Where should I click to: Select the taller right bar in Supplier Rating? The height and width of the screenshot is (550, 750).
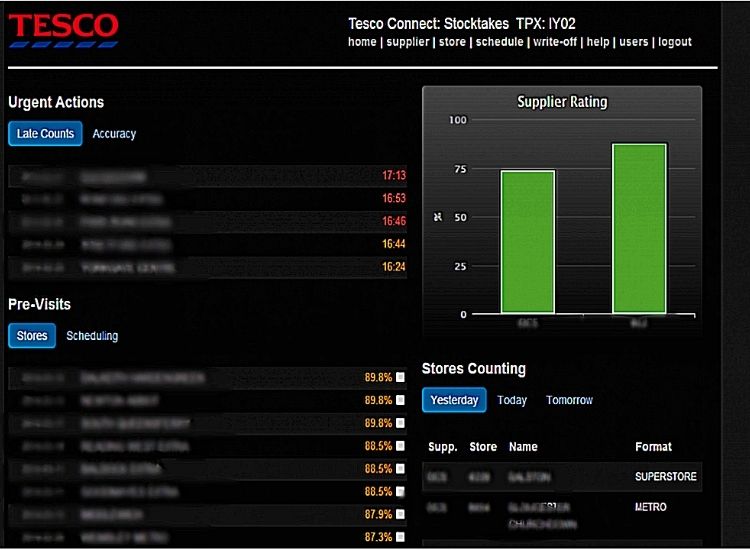[639, 227]
